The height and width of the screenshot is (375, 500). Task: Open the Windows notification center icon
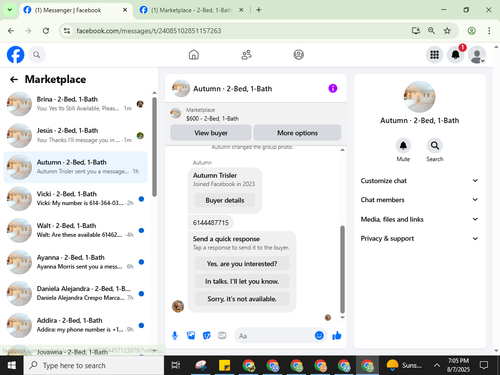pos(484,365)
